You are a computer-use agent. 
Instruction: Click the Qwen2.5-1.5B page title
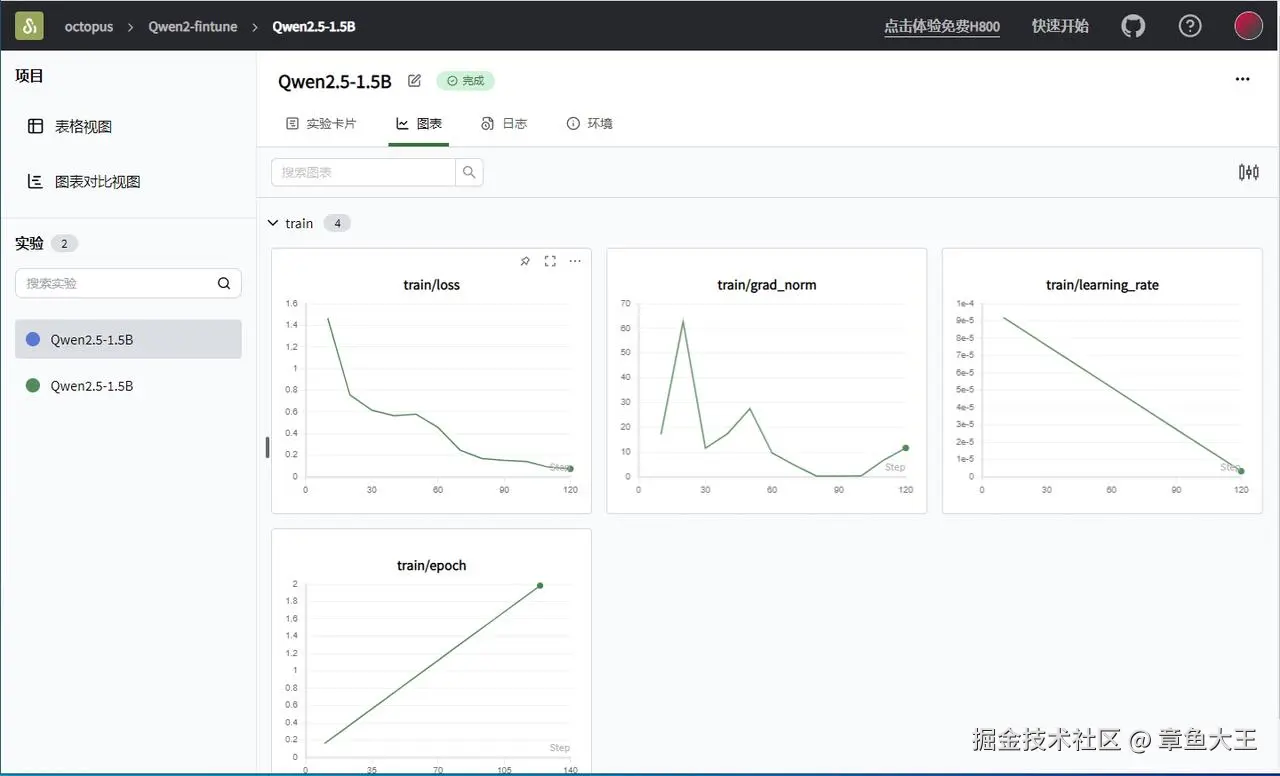(x=335, y=81)
